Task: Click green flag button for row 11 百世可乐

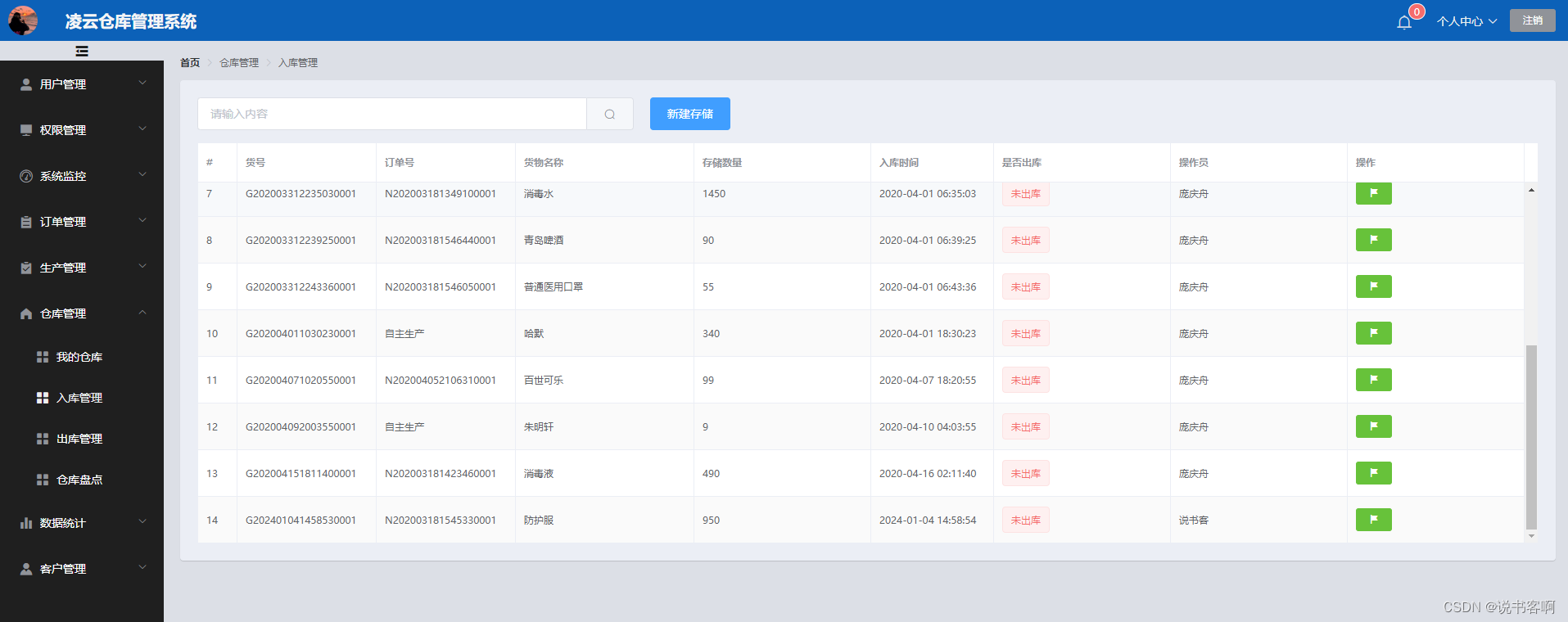Action: 1373,380
